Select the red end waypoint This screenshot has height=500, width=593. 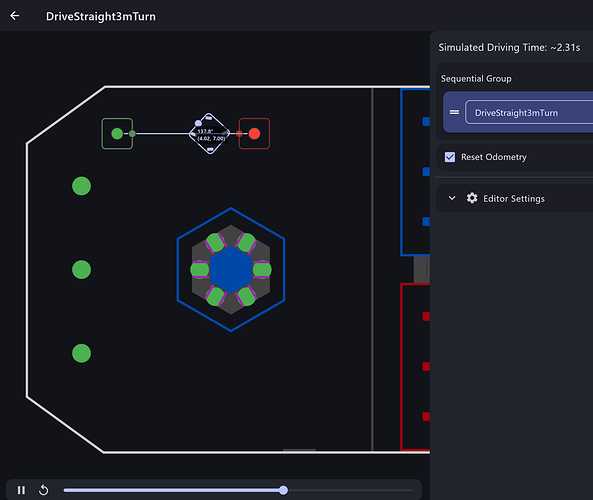click(x=255, y=134)
